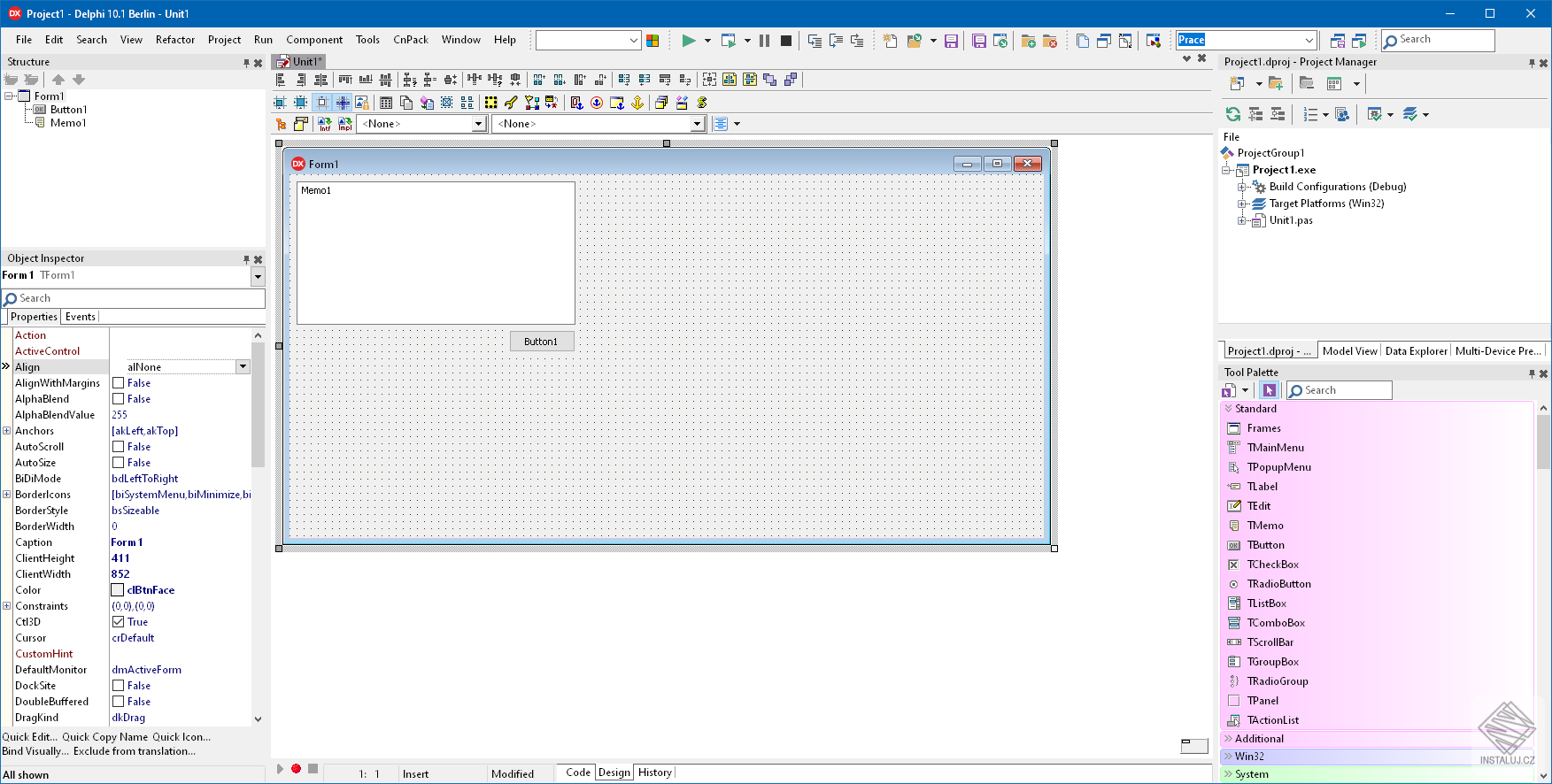Click the Bring to Front icon
This screenshot has height=784, width=1552.
click(769, 80)
